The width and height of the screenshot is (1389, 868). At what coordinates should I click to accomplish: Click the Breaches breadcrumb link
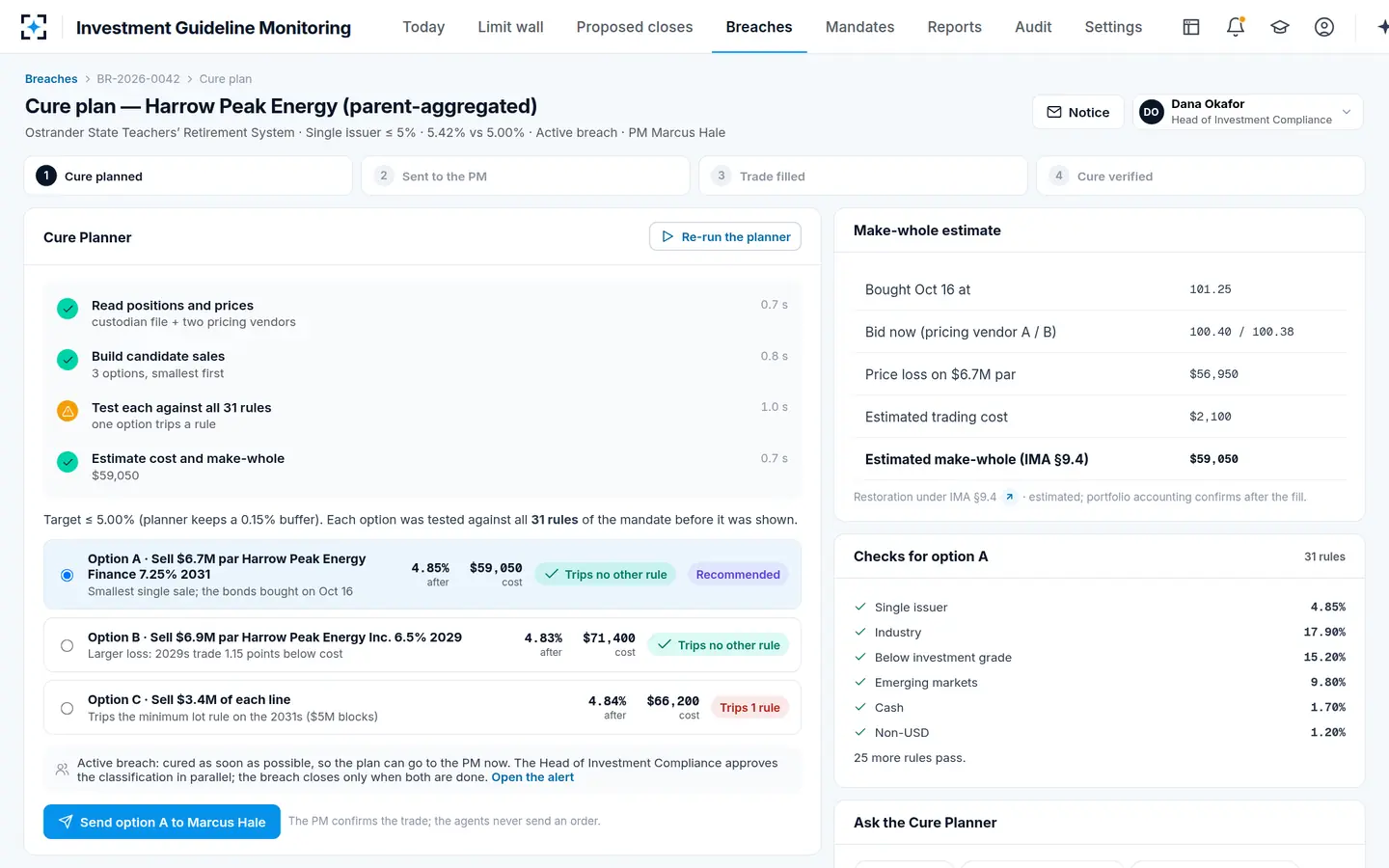point(51,79)
